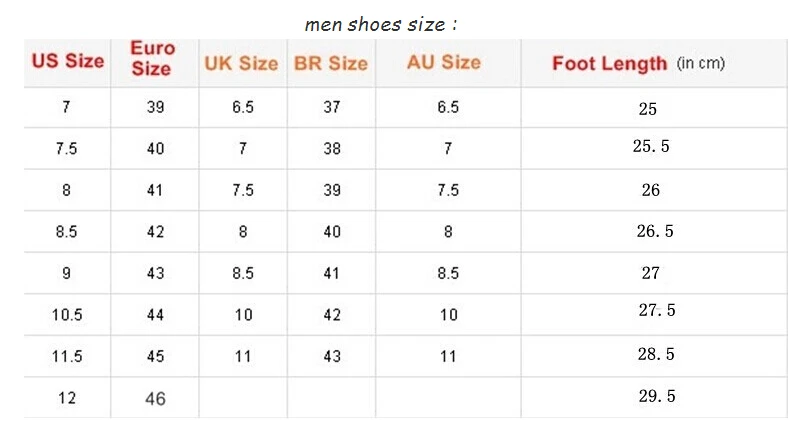Screen dimensions: 796x428
Task: Click foot length 29.5 cell
Action: pos(656,396)
